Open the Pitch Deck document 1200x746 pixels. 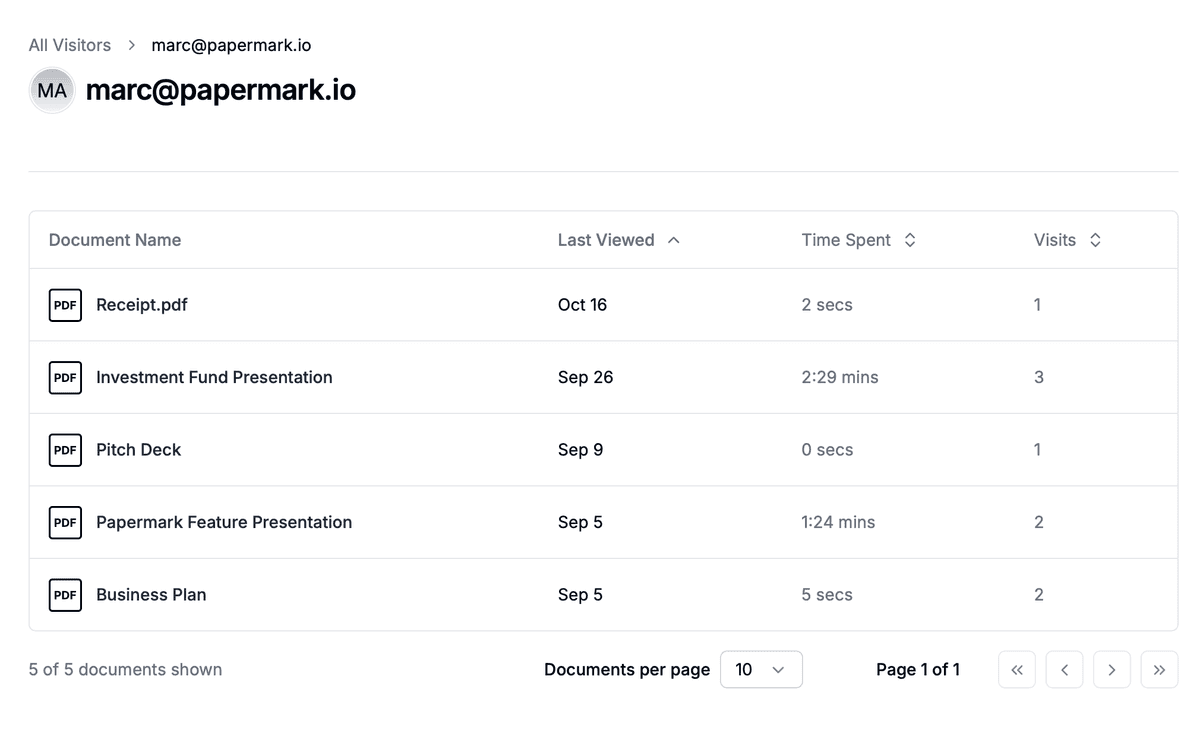click(x=138, y=450)
